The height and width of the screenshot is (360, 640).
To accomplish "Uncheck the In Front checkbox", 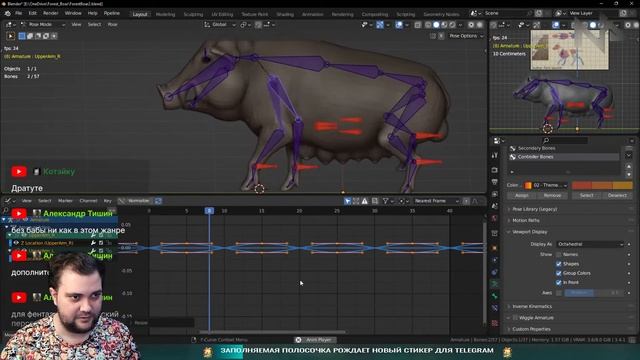I will coord(559,282).
